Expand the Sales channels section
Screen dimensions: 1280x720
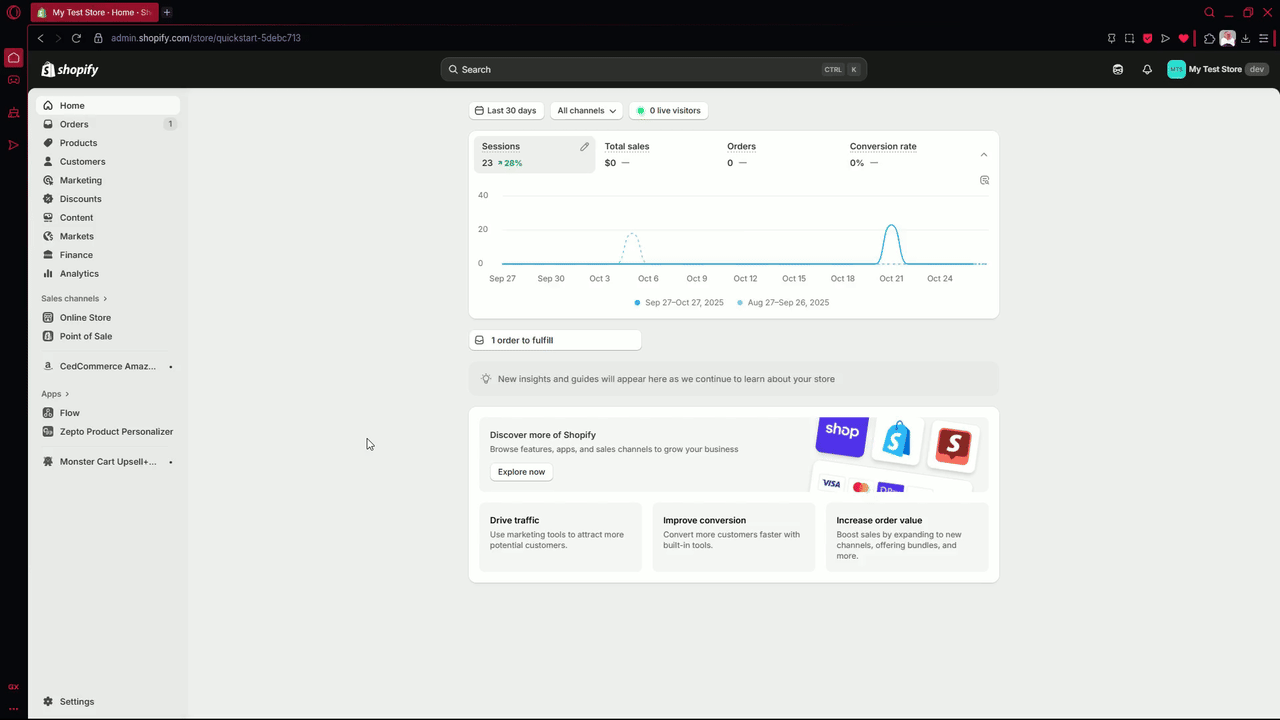point(74,298)
